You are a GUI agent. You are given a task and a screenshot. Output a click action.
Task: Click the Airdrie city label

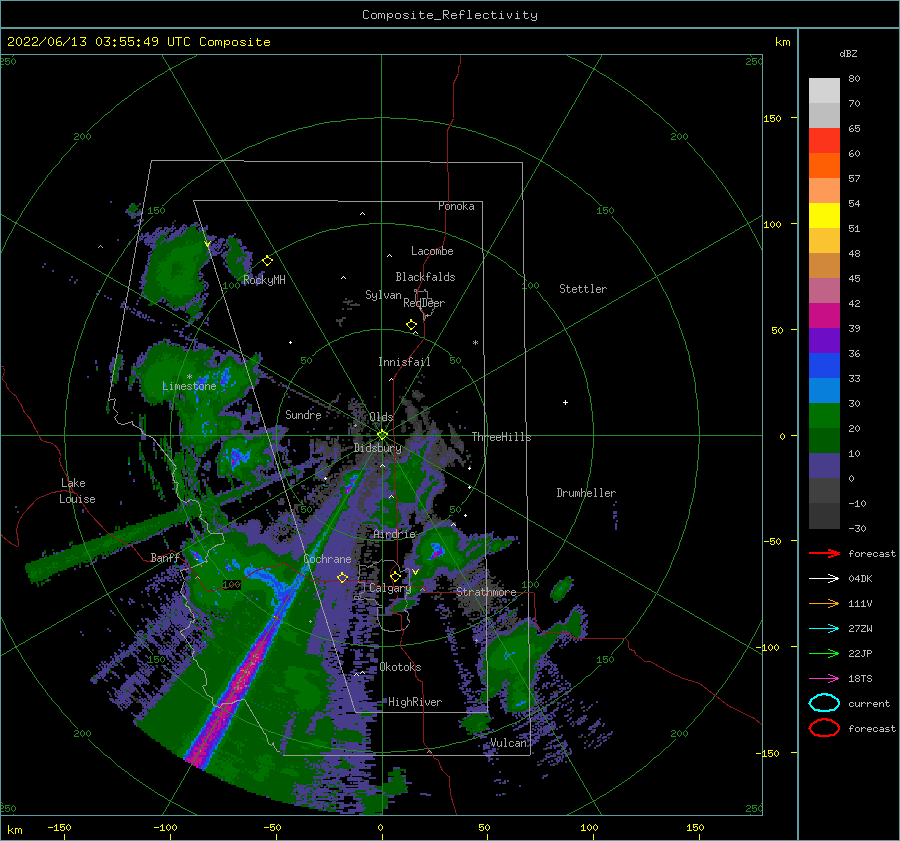394,534
